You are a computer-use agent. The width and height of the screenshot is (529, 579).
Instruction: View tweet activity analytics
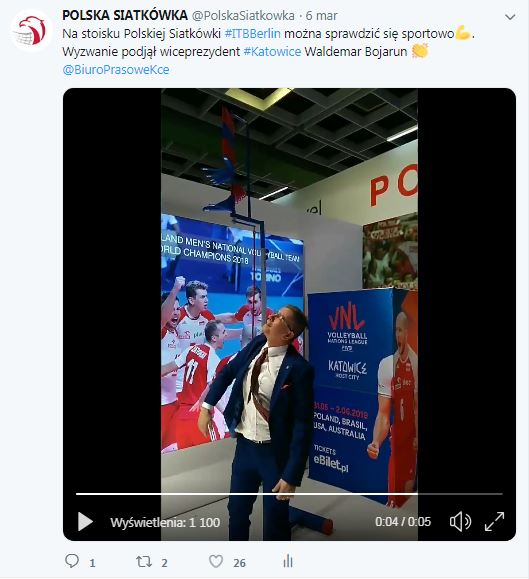point(288,561)
